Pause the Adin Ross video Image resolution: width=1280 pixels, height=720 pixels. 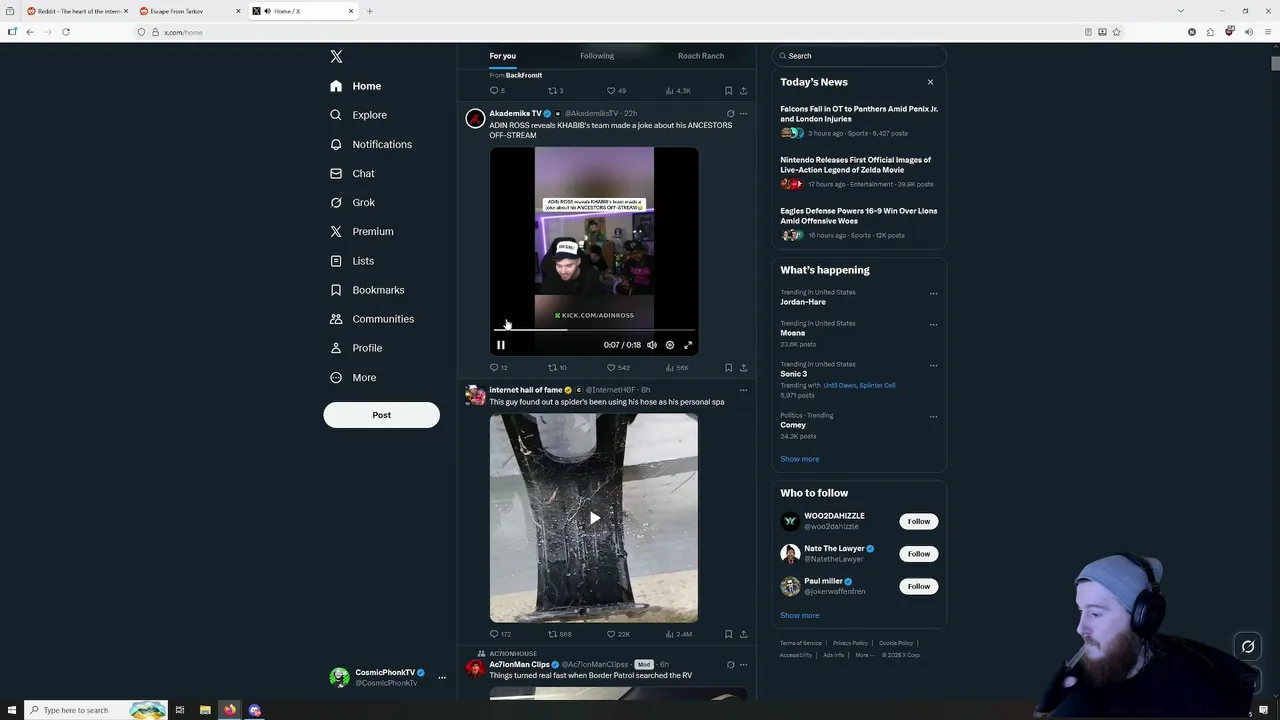501,345
